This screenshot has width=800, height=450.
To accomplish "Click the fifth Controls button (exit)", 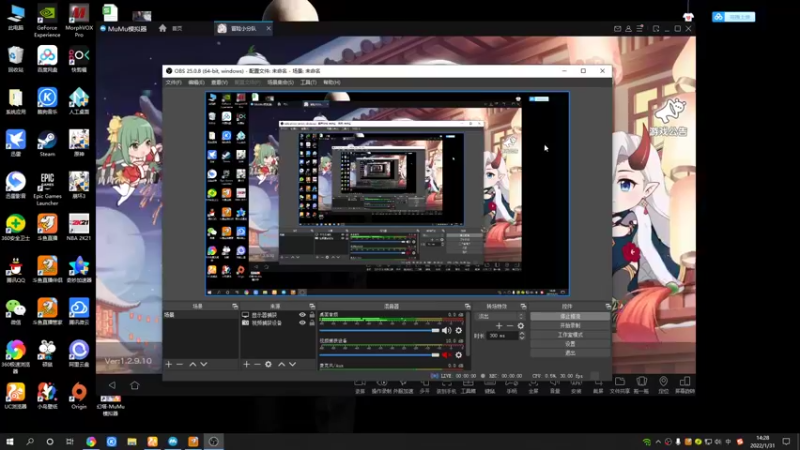I will [x=570, y=353].
